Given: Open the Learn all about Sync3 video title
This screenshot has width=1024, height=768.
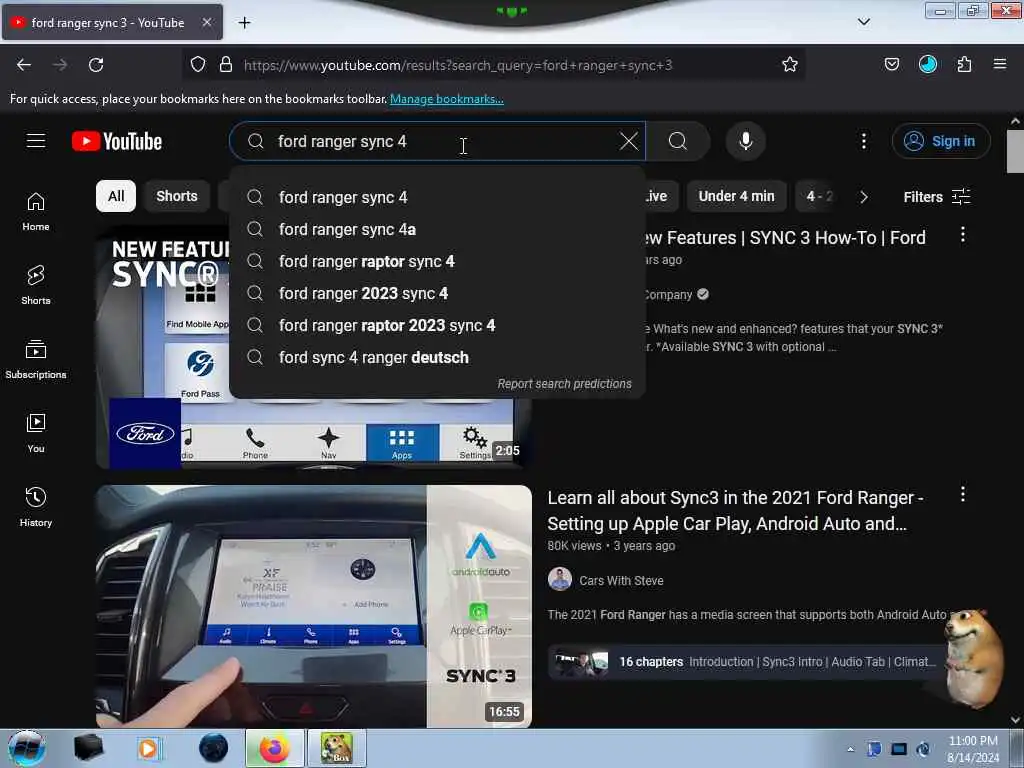Looking at the screenshot, I should pyautogui.click(x=735, y=511).
